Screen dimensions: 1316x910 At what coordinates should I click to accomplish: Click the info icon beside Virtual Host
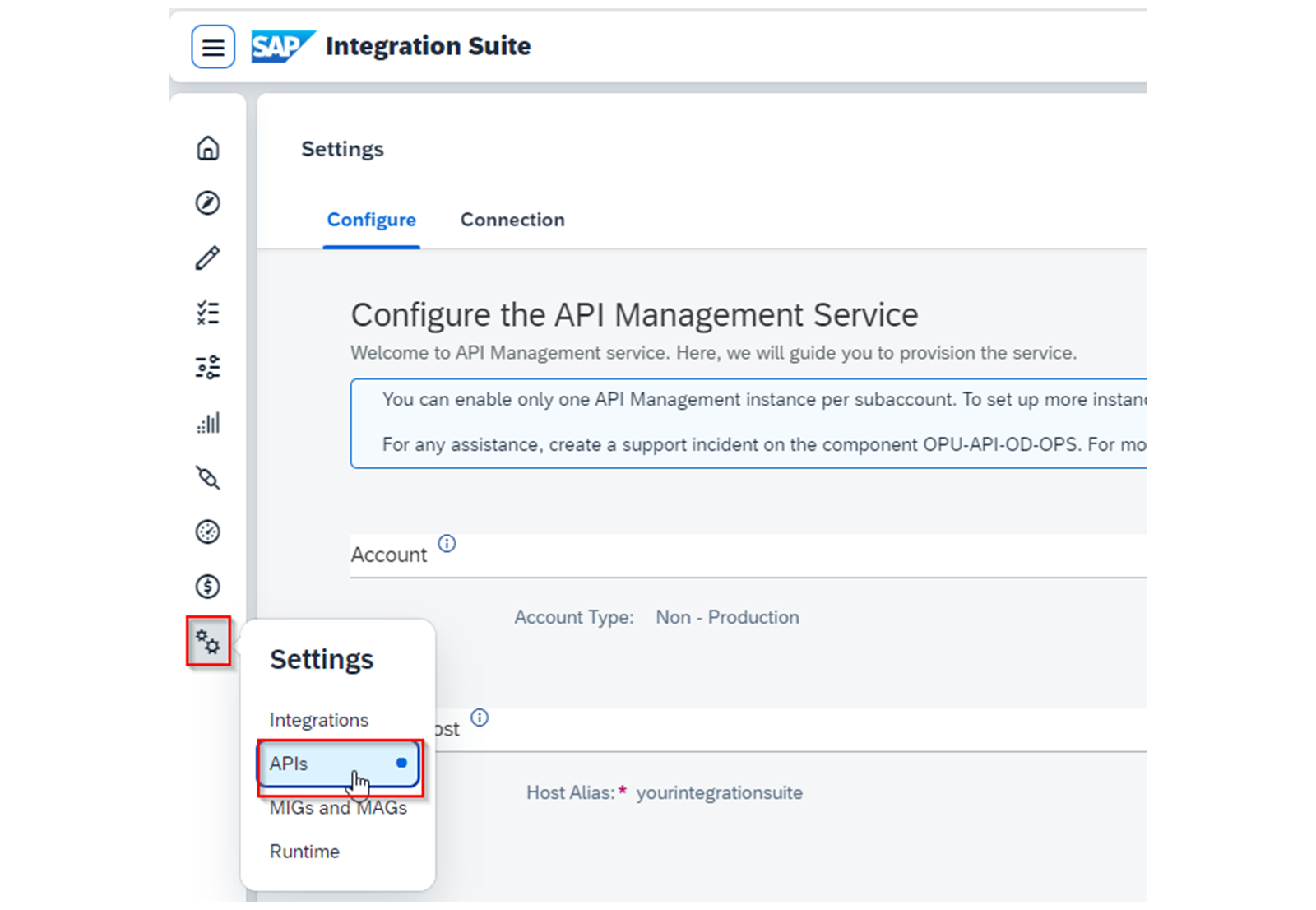click(x=480, y=717)
